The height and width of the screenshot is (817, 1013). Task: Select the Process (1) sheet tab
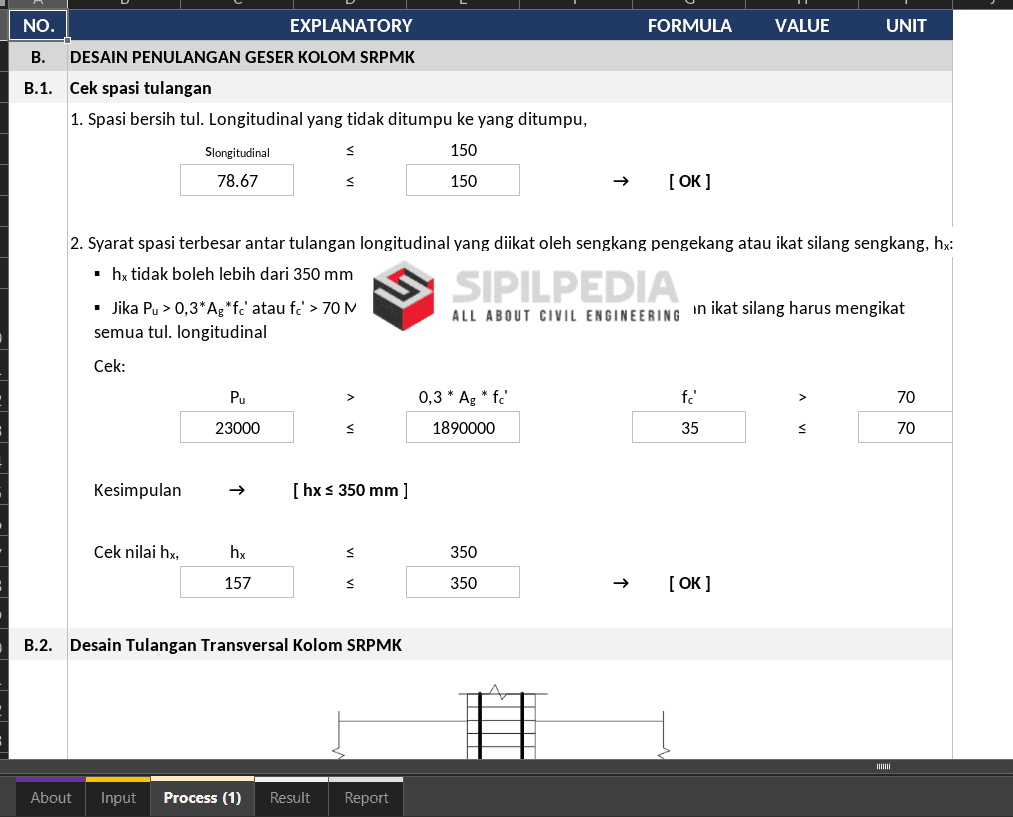pyautogui.click(x=202, y=798)
